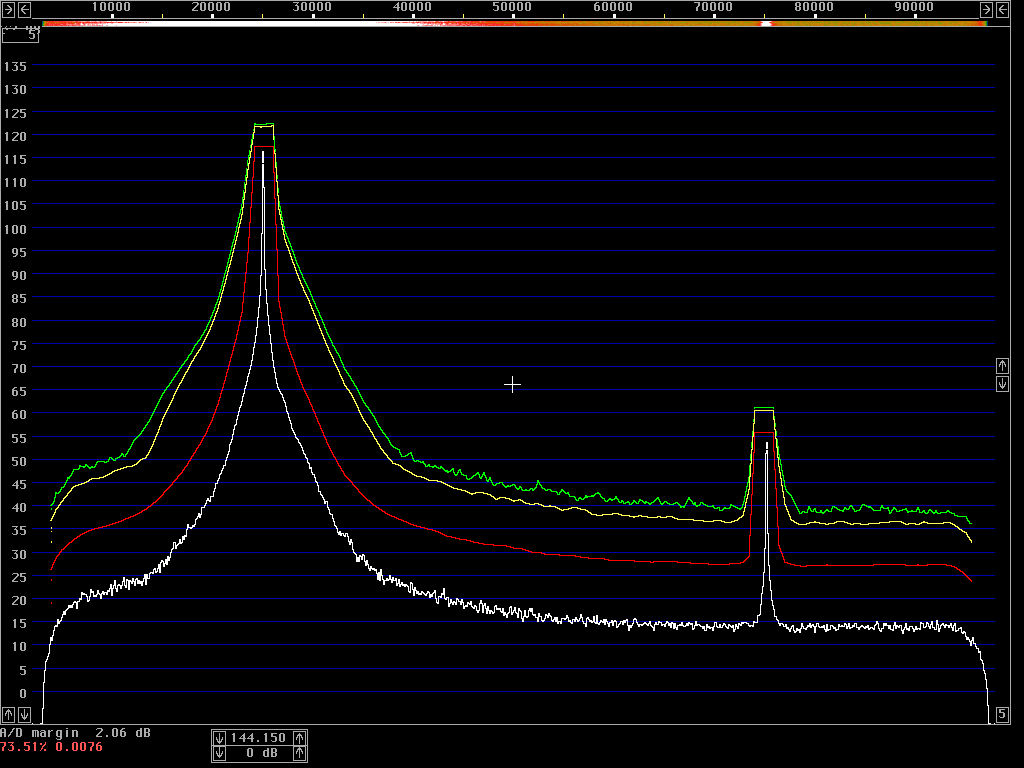Click the right-arrow button at top-left corner
The image size is (1024, 768).
coord(8,9)
